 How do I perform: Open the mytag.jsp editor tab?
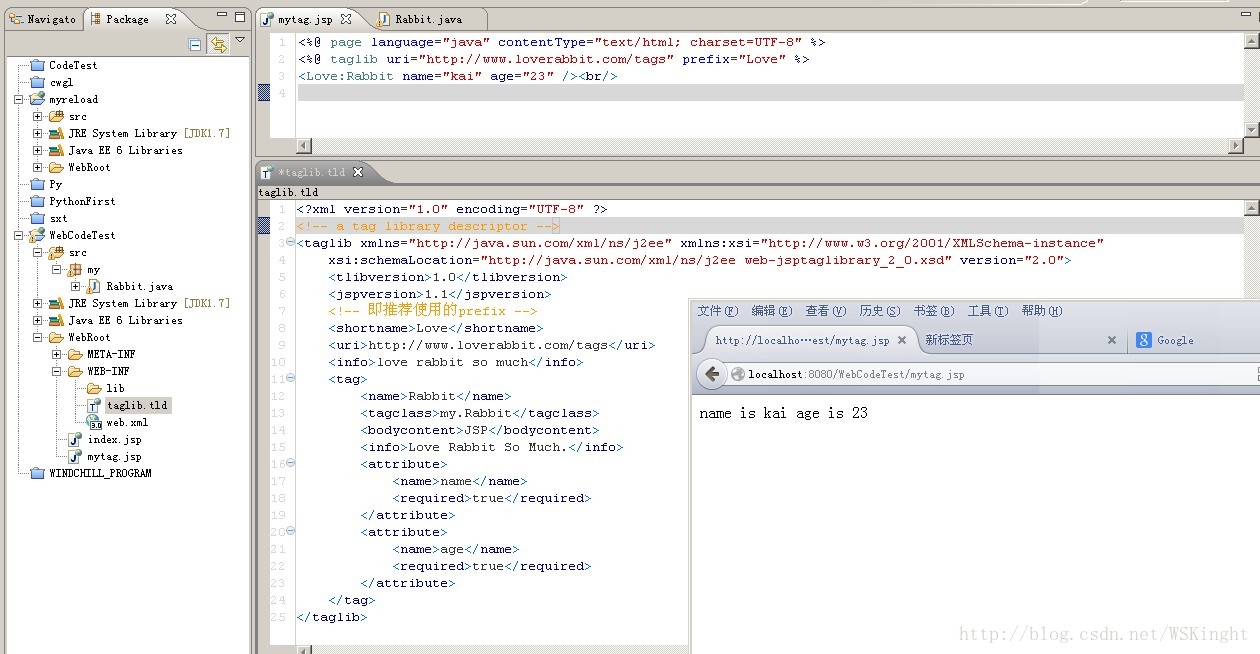[x=305, y=19]
